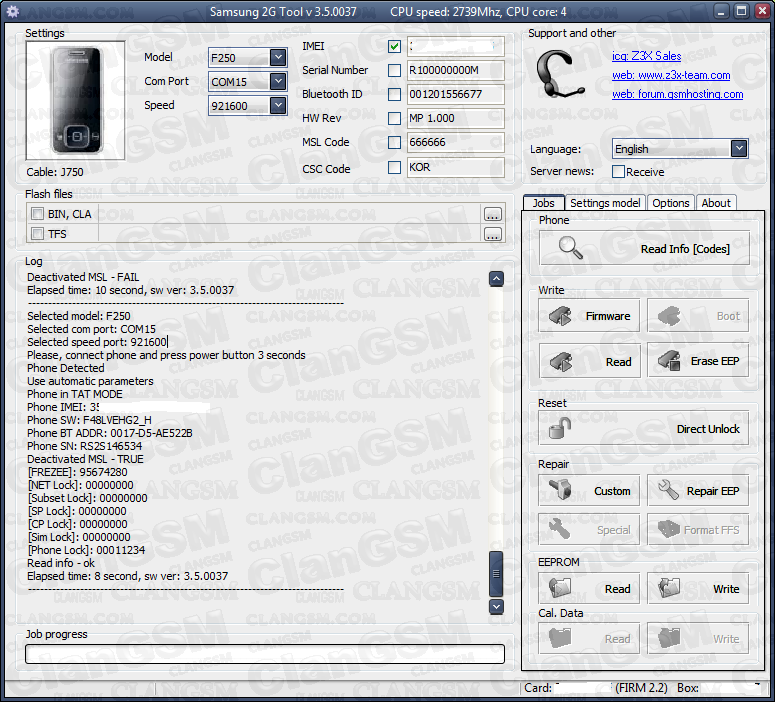Switch to the Options tab
The height and width of the screenshot is (702, 775).
[x=670, y=203]
